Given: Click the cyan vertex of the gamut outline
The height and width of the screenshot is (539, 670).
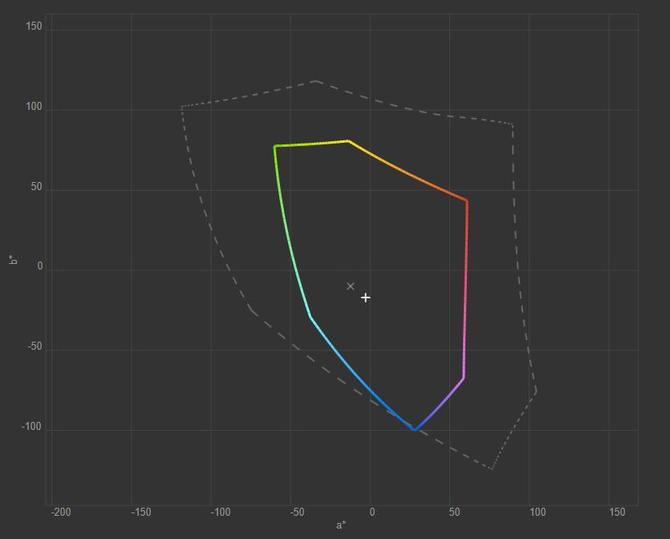Looking at the screenshot, I should click(311, 317).
